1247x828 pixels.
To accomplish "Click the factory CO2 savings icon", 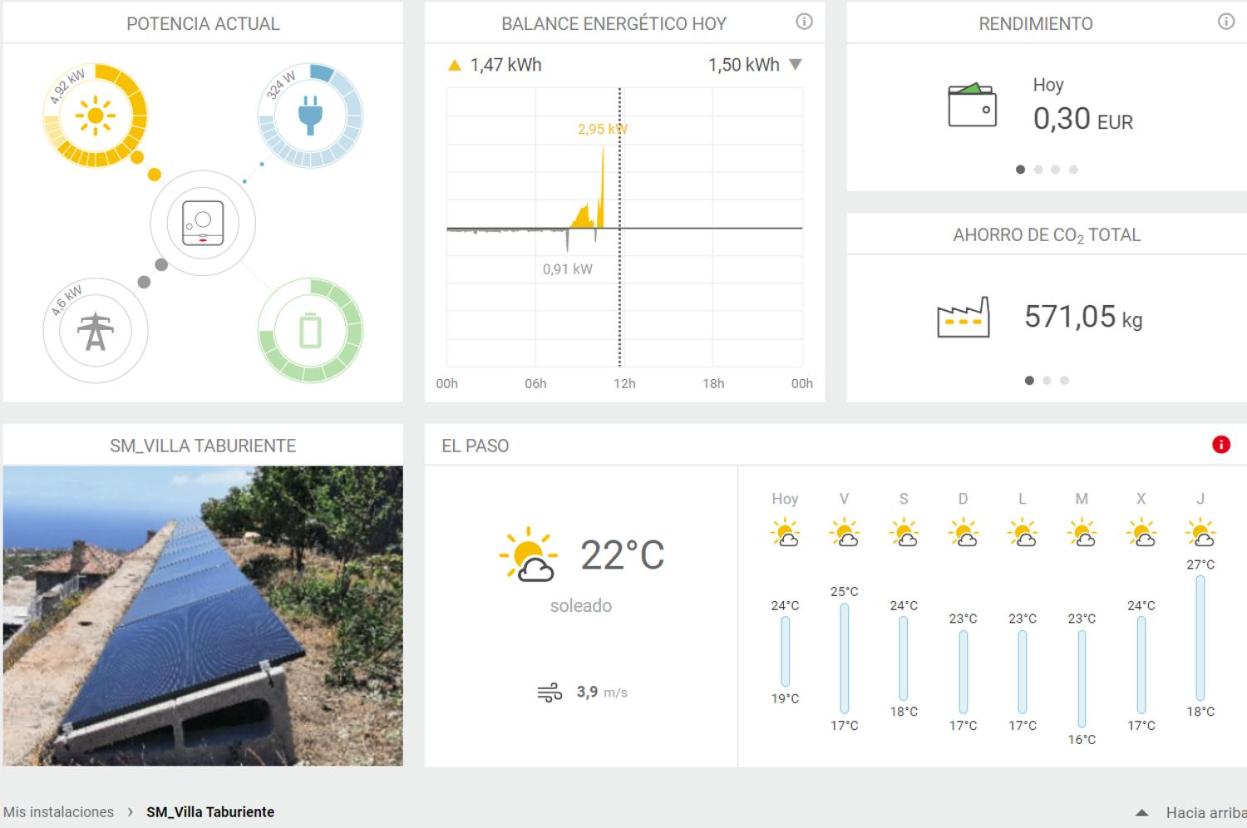I will pos(963,318).
